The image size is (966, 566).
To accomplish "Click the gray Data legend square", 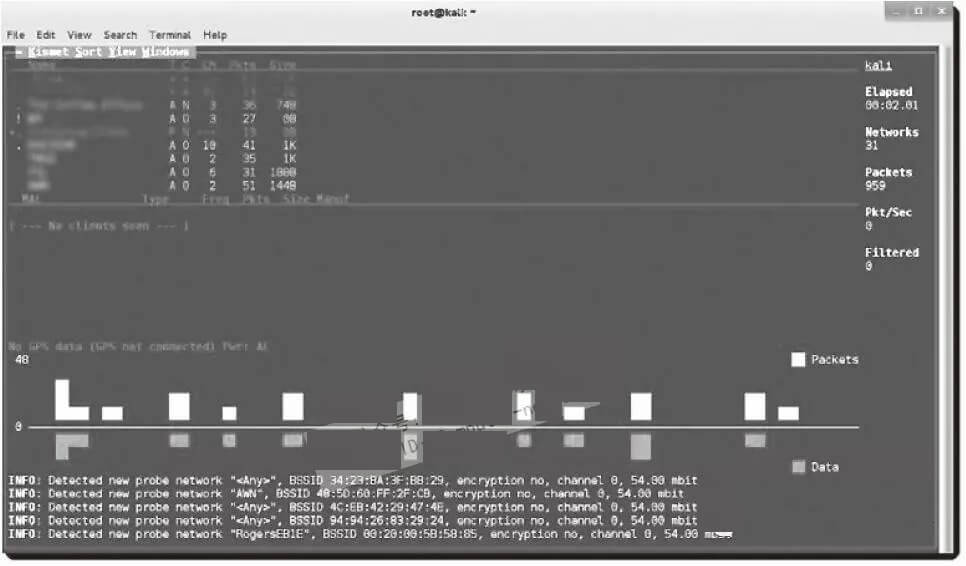I will pyautogui.click(x=798, y=467).
